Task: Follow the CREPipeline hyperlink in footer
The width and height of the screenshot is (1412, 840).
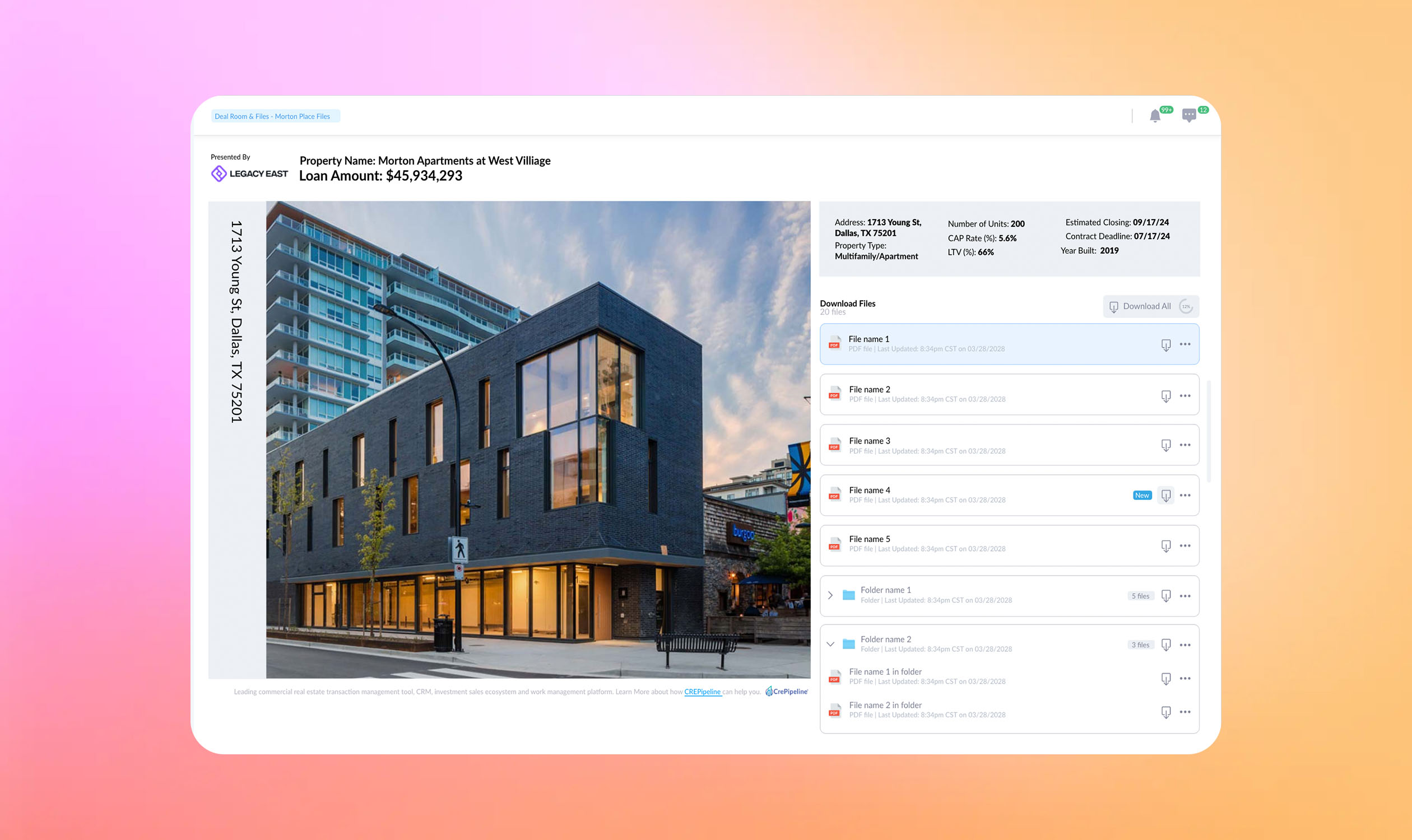Action: click(702, 692)
